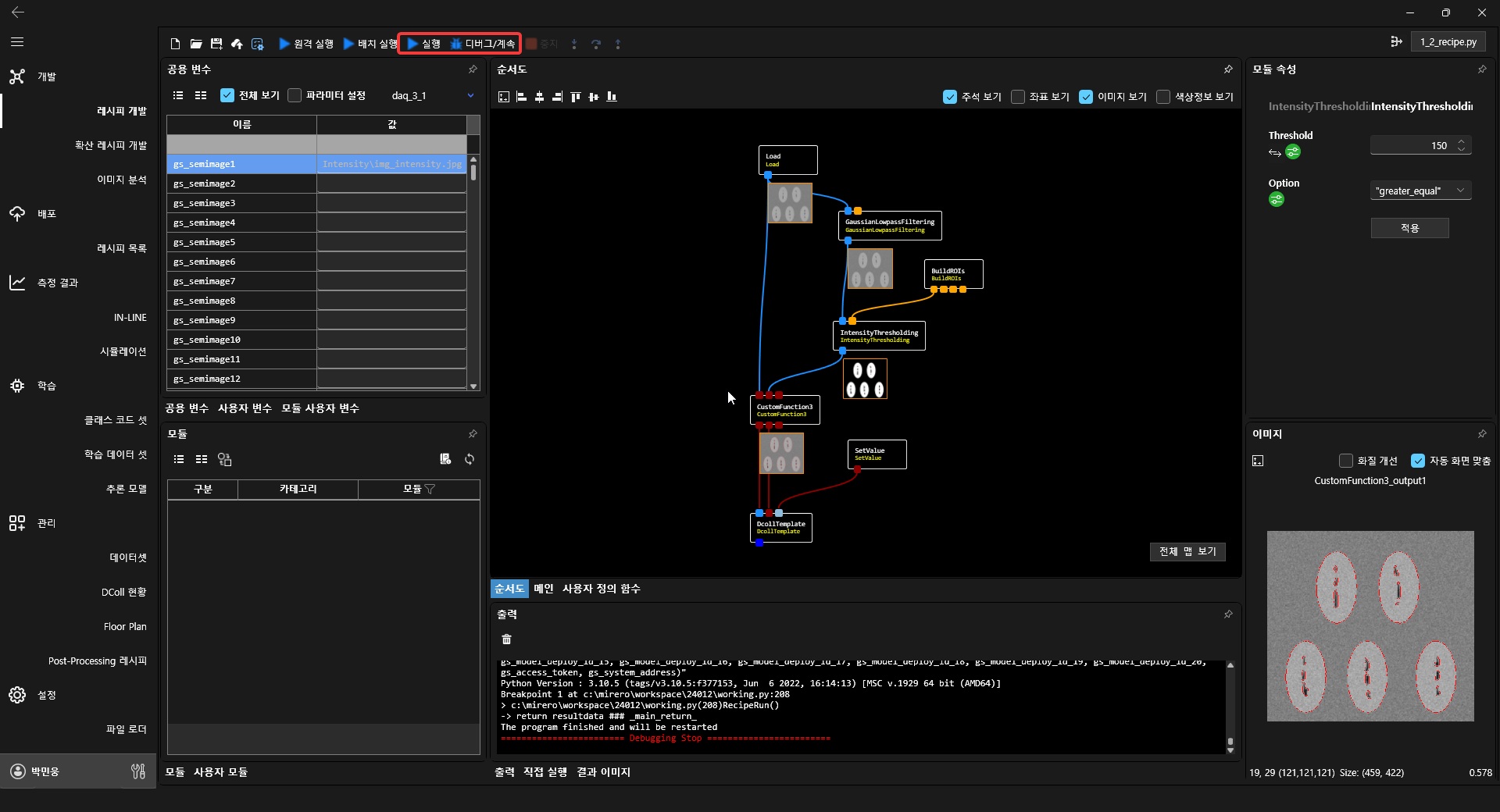Screen dimensions: 1500x812
Task: Uncheck the 전체 보기 checkbox
Action: pos(227,95)
